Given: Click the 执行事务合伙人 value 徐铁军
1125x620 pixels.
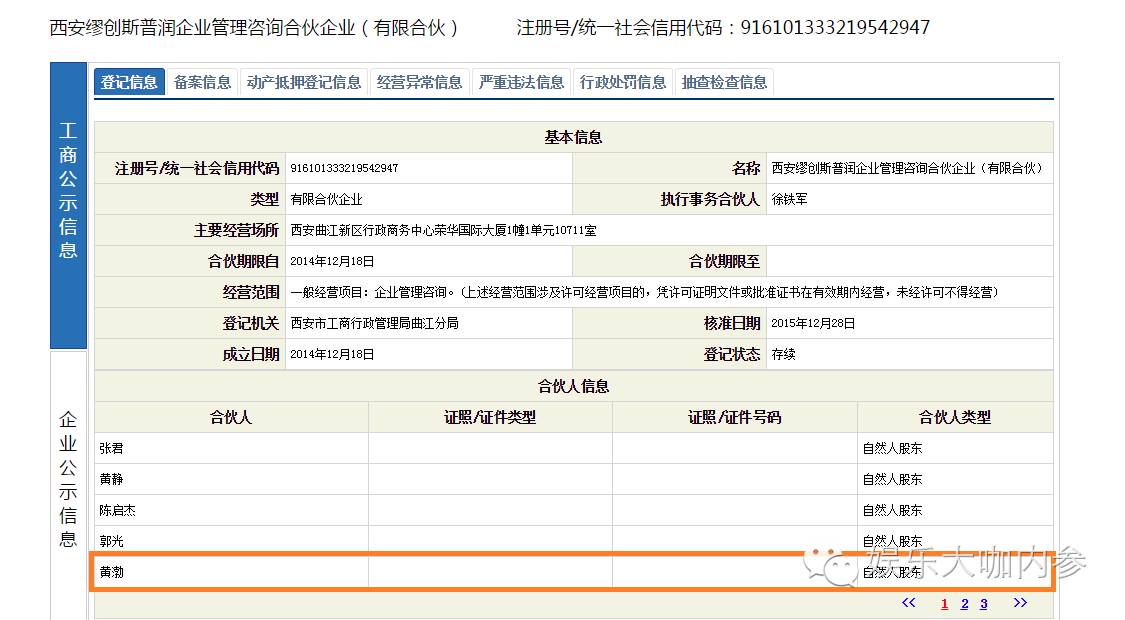Looking at the screenshot, I should click(x=789, y=200).
